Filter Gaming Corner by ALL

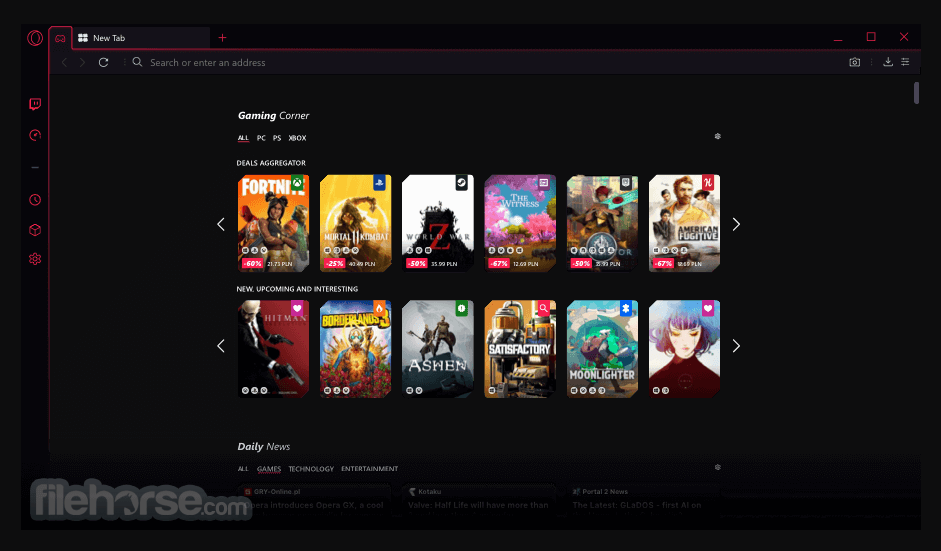[x=243, y=138]
